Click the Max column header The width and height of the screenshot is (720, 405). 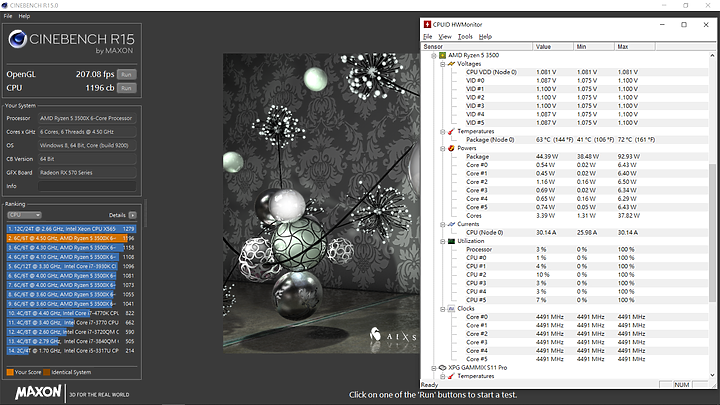click(x=635, y=46)
